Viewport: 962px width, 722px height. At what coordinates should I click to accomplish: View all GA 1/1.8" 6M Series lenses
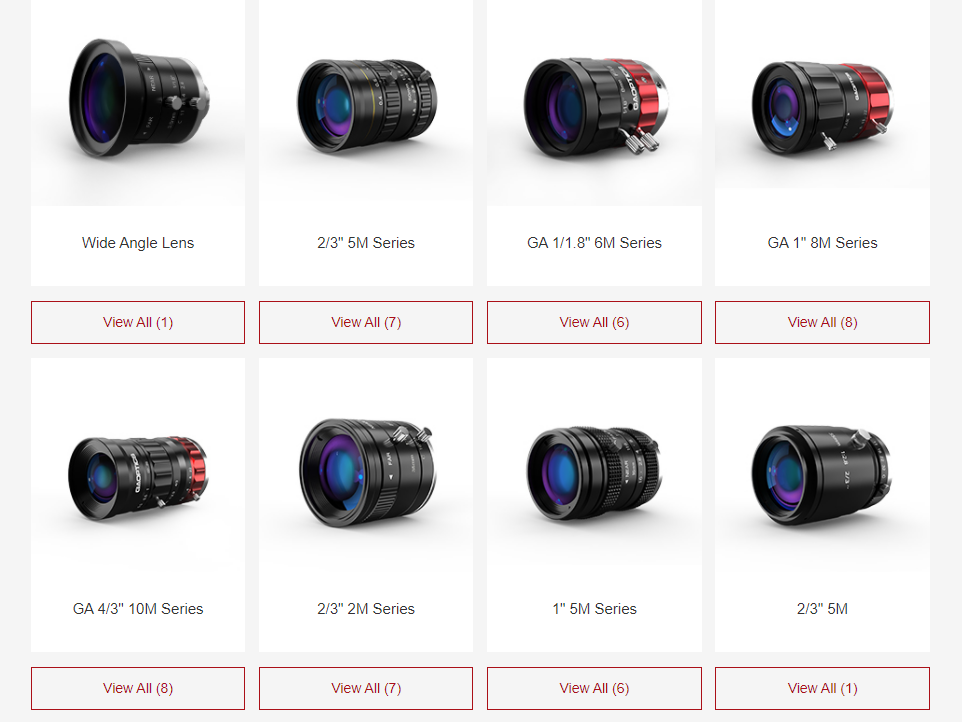[595, 322]
